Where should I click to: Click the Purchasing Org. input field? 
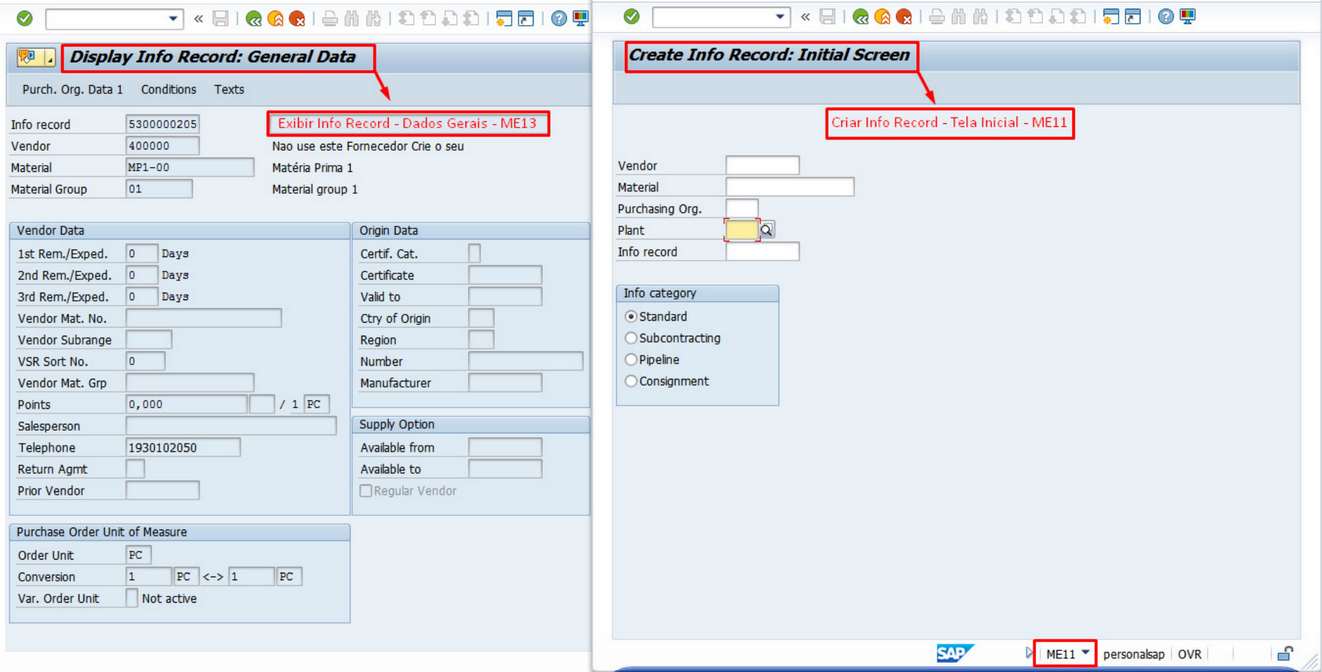point(742,209)
